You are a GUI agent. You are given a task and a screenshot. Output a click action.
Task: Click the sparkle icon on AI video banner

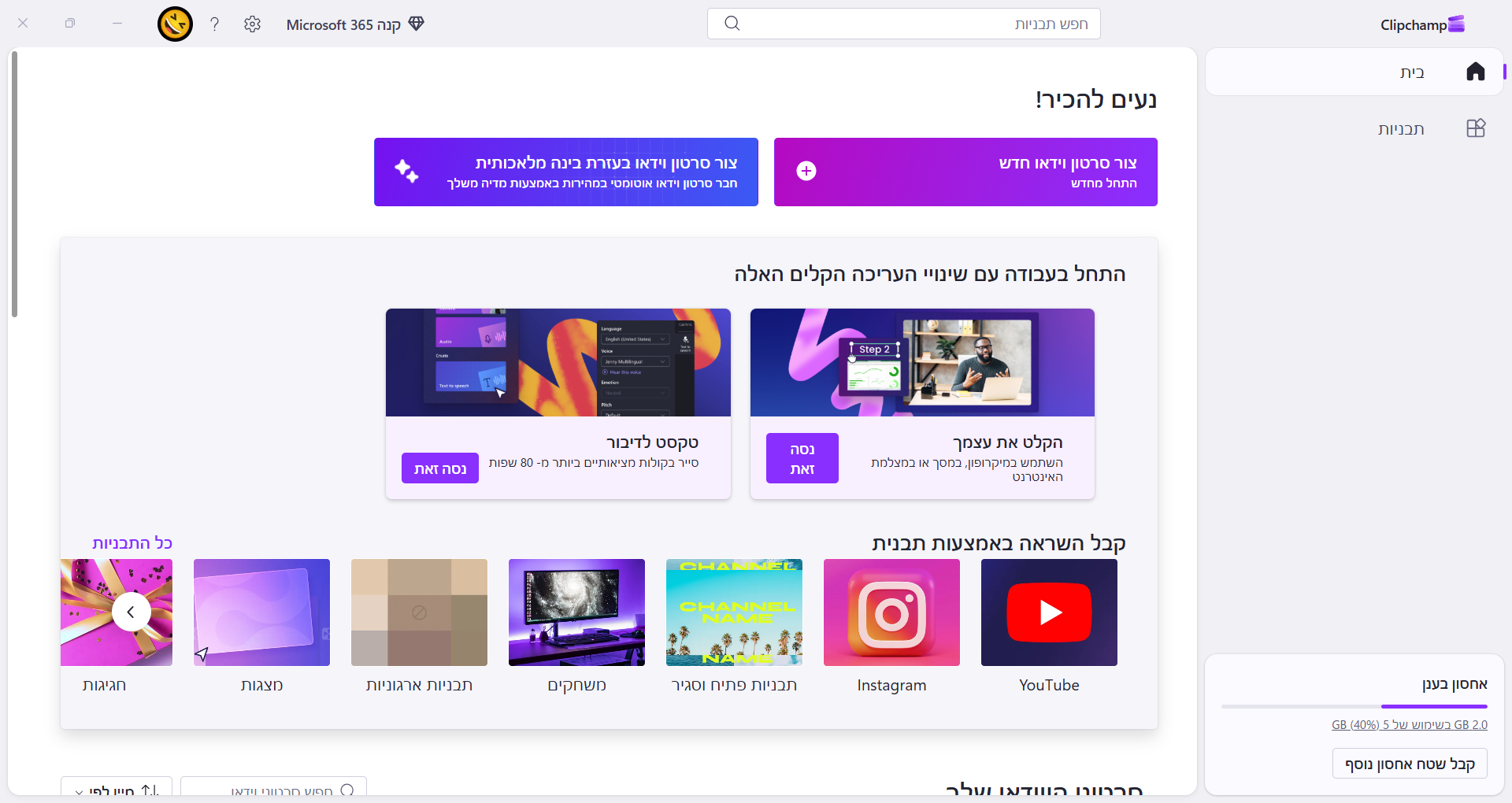click(406, 171)
